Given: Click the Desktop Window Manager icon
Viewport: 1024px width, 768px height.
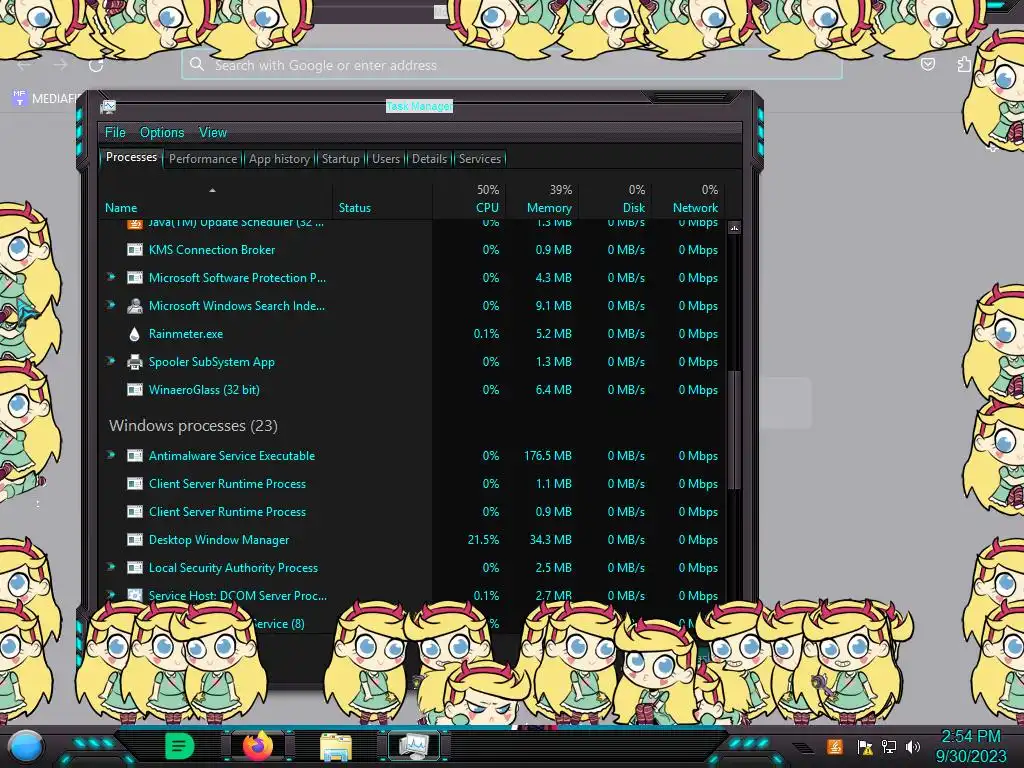Looking at the screenshot, I should [135, 539].
